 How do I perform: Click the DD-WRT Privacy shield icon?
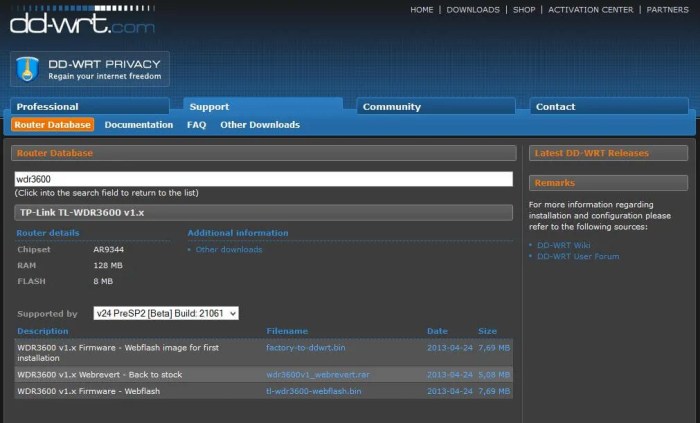(27, 69)
